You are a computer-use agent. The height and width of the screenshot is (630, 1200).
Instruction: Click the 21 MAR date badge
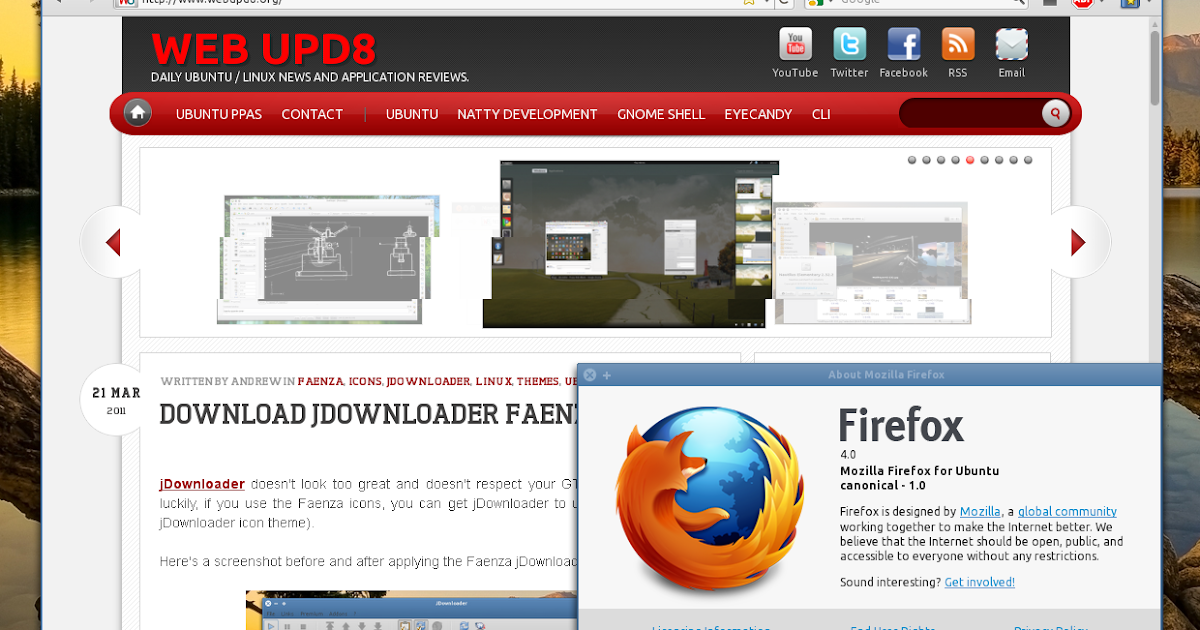point(116,400)
